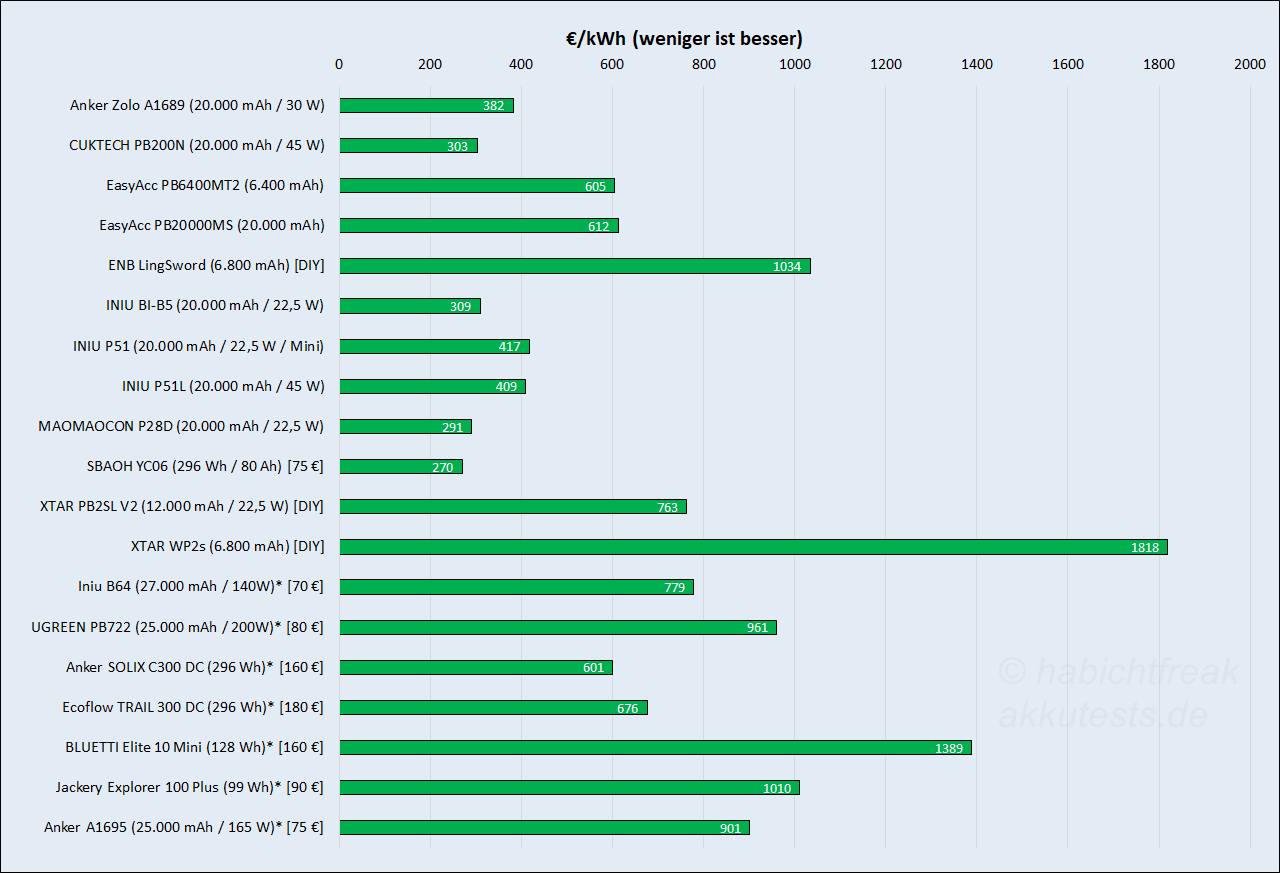Click the EasyAcc PB6400MT2 category label
Viewport: 1280px width, 873px height.
[215, 185]
